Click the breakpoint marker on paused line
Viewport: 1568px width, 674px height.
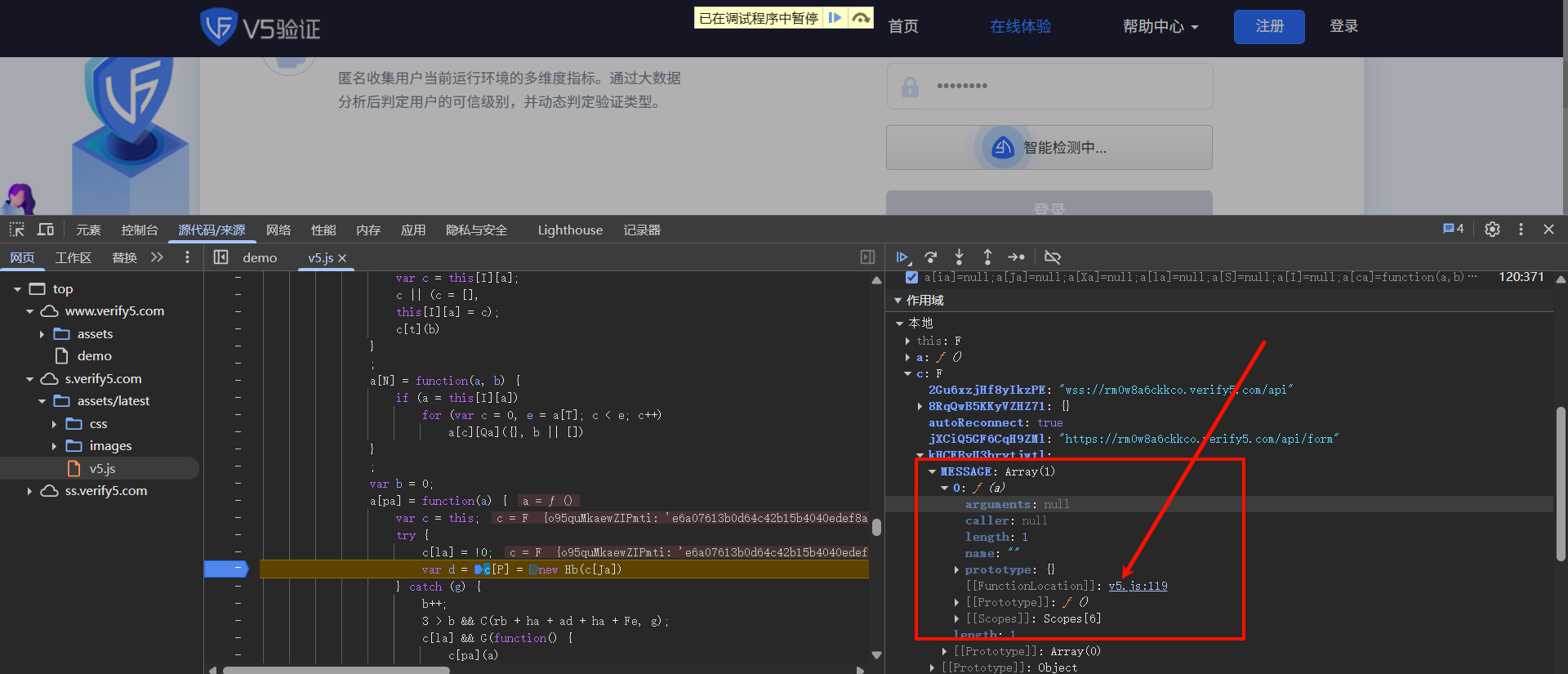point(226,569)
